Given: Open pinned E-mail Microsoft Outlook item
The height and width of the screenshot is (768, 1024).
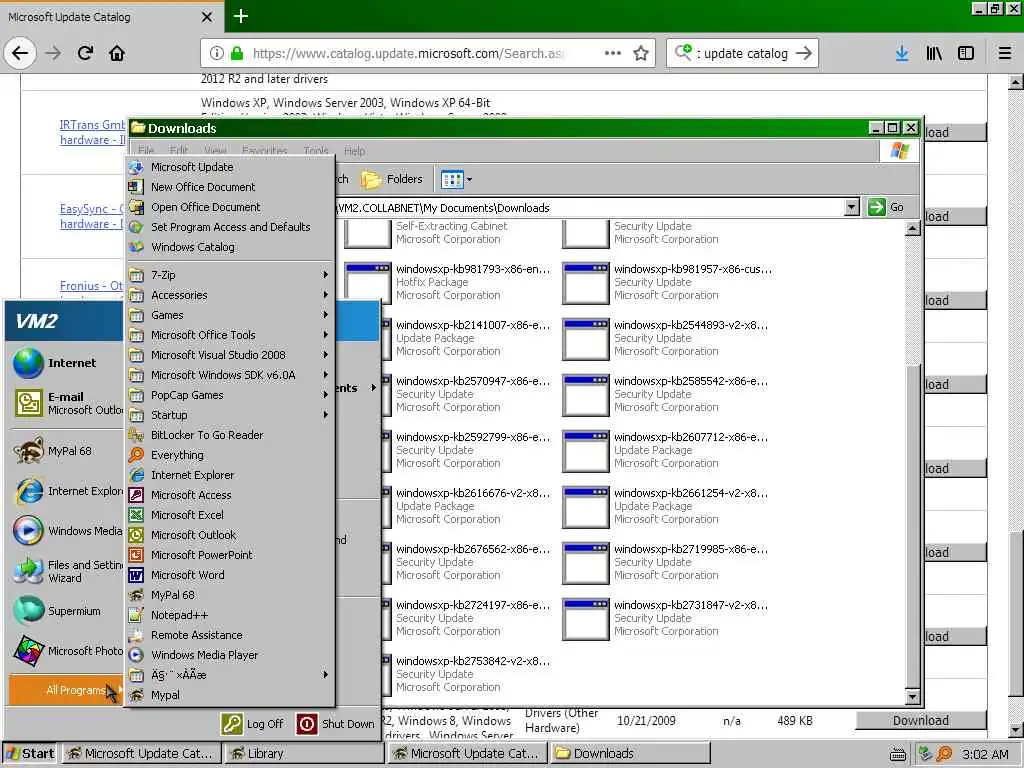Looking at the screenshot, I should tap(65, 403).
